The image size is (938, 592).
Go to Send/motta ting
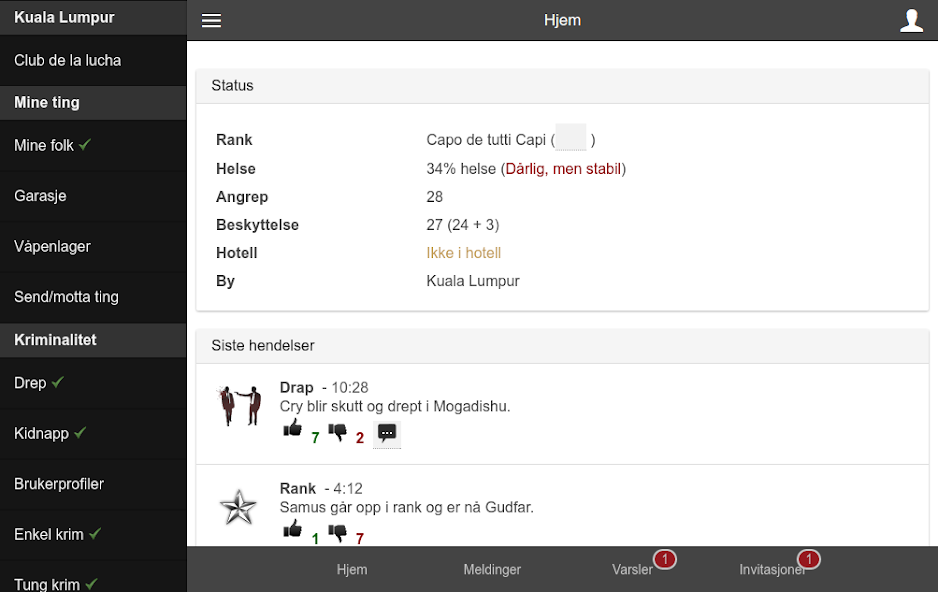tap(66, 297)
